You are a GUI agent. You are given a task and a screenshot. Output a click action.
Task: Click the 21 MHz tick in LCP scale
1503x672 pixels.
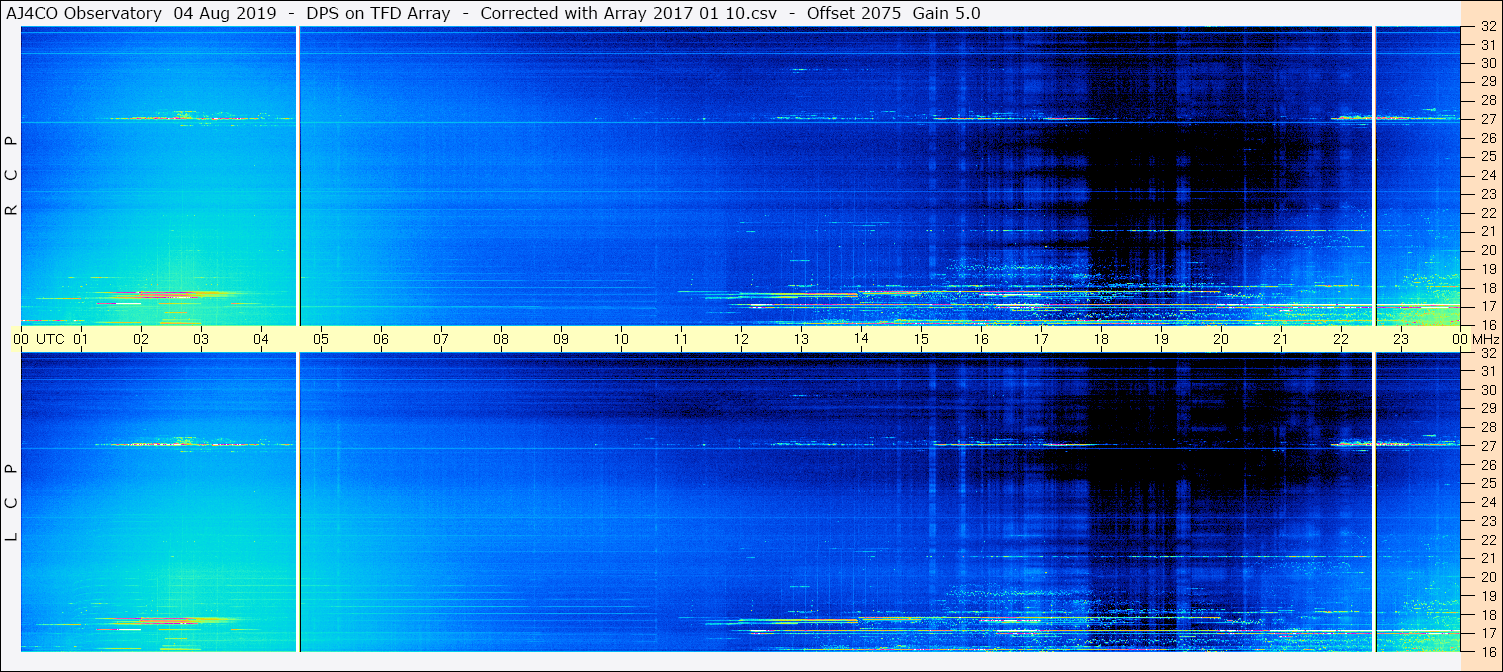click(x=1487, y=558)
